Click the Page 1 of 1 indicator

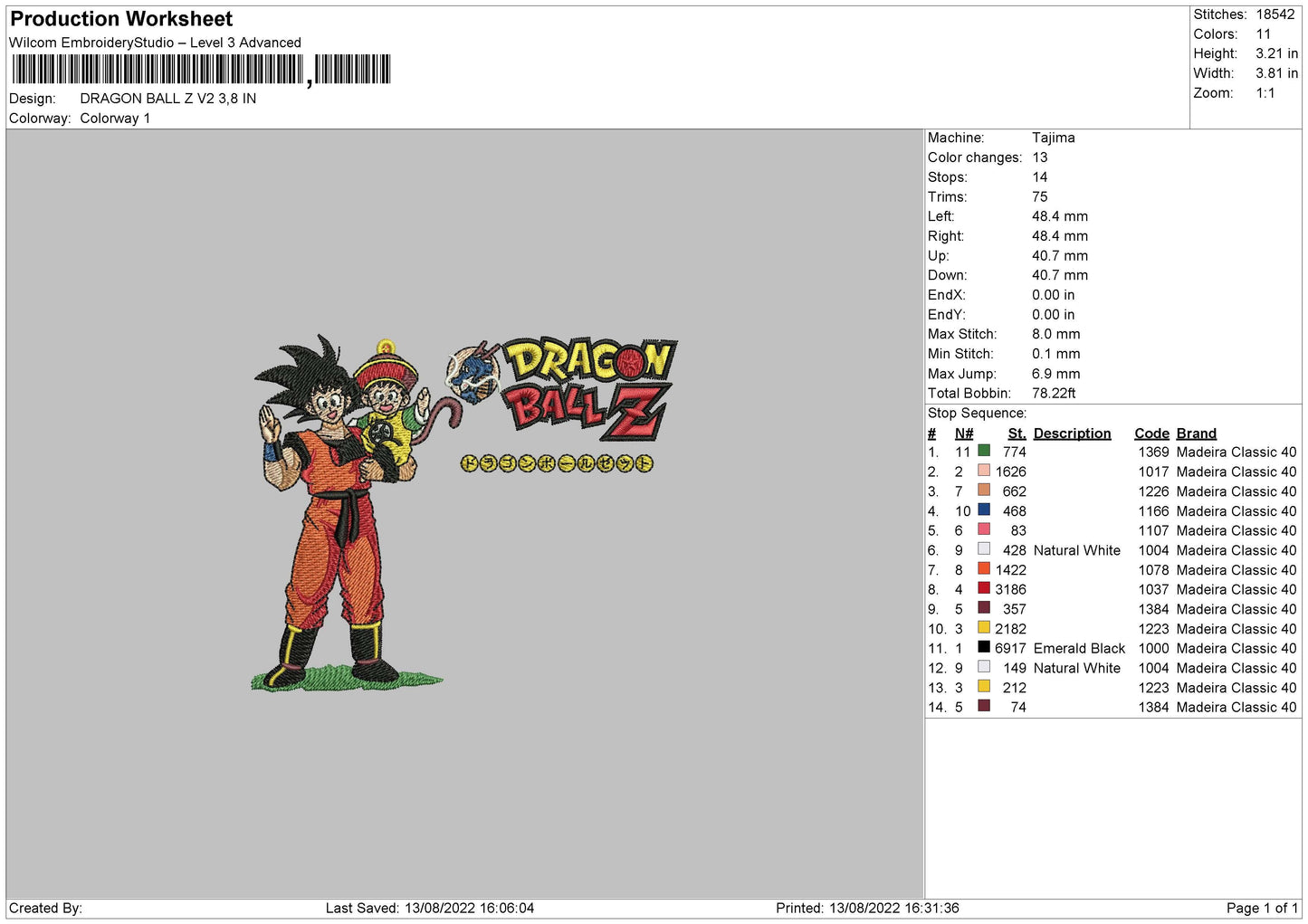click(1262, 908)
